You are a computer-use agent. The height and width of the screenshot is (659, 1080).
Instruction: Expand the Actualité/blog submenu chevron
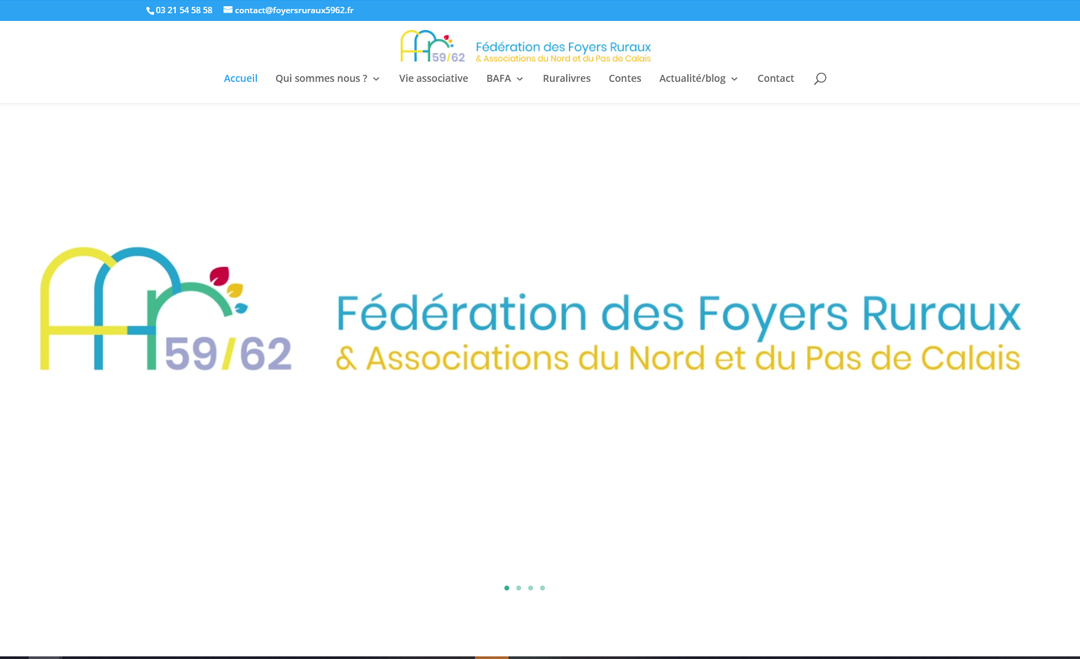734,79
